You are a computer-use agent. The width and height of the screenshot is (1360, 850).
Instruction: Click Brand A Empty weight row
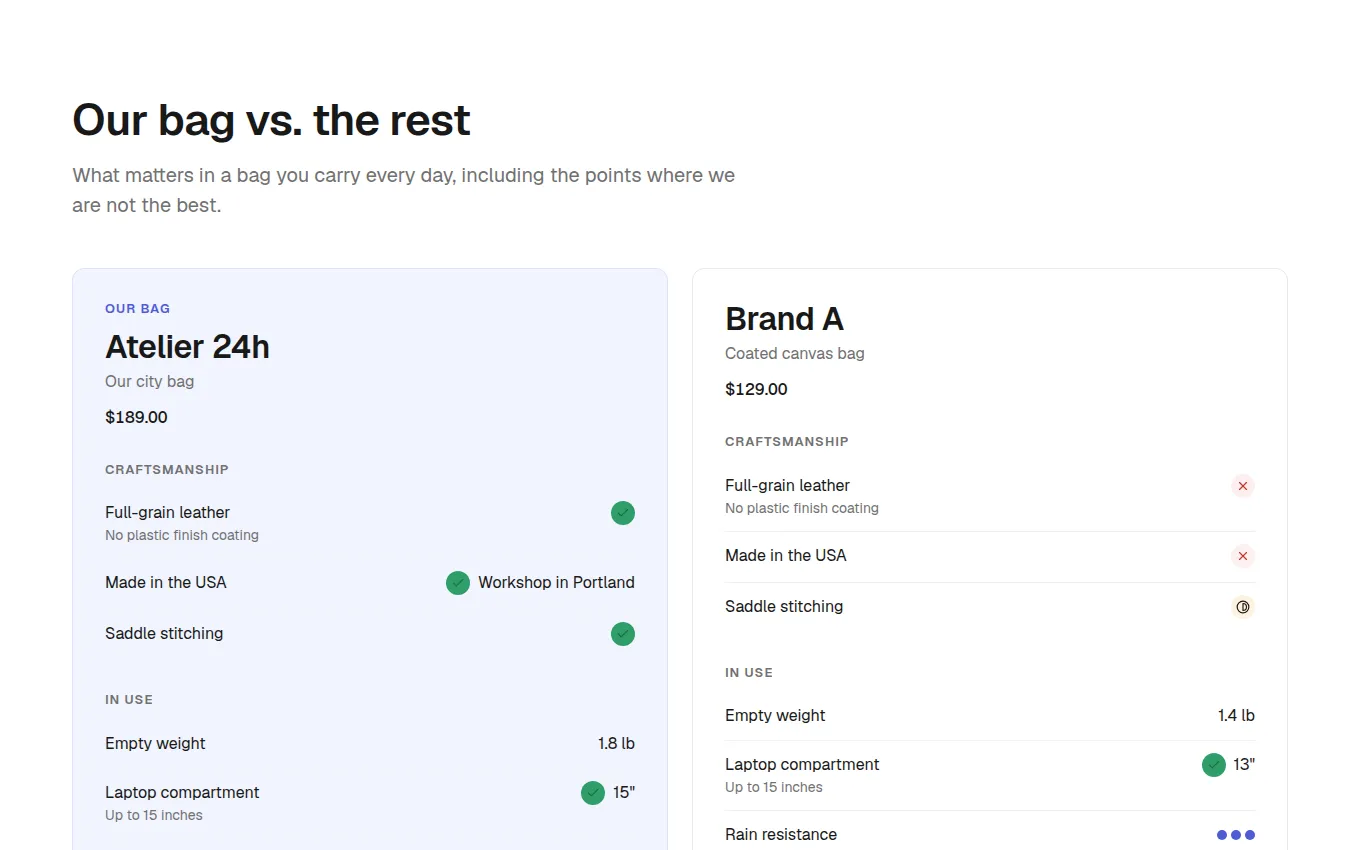pyautogui.click(x=990, y=716)
